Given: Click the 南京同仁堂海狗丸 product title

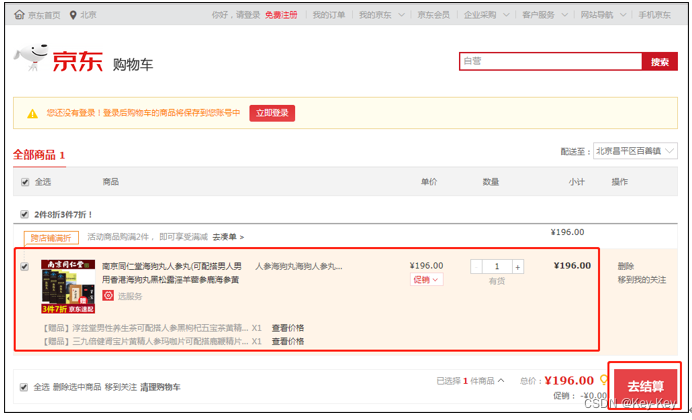Looking at the screenshot, I should tap(172, 273).
